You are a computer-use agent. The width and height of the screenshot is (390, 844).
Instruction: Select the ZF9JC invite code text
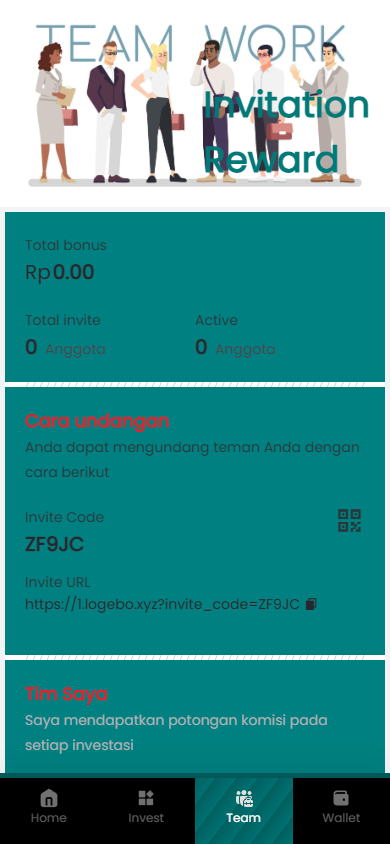point(54,545)
